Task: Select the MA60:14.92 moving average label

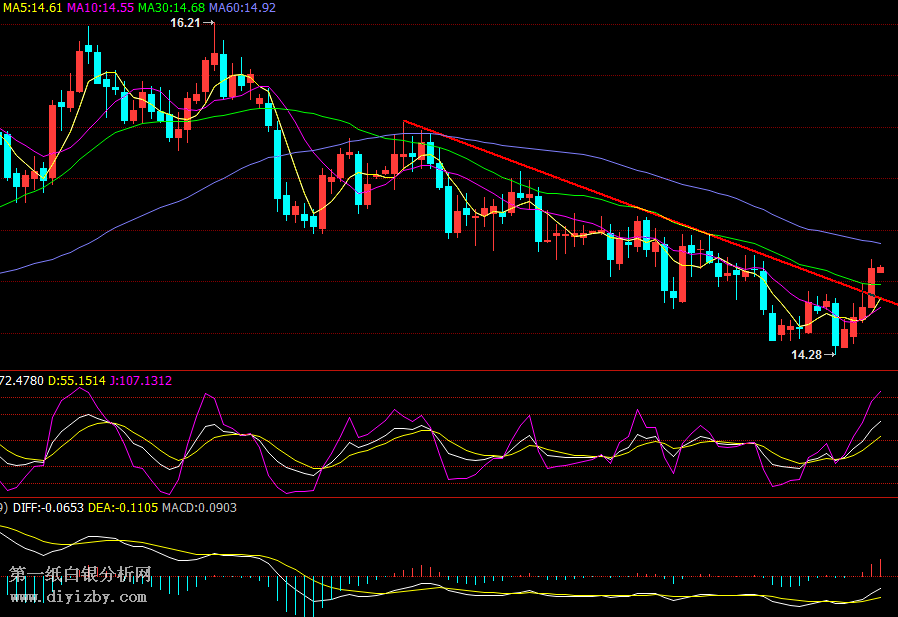Action: (242, 7)
